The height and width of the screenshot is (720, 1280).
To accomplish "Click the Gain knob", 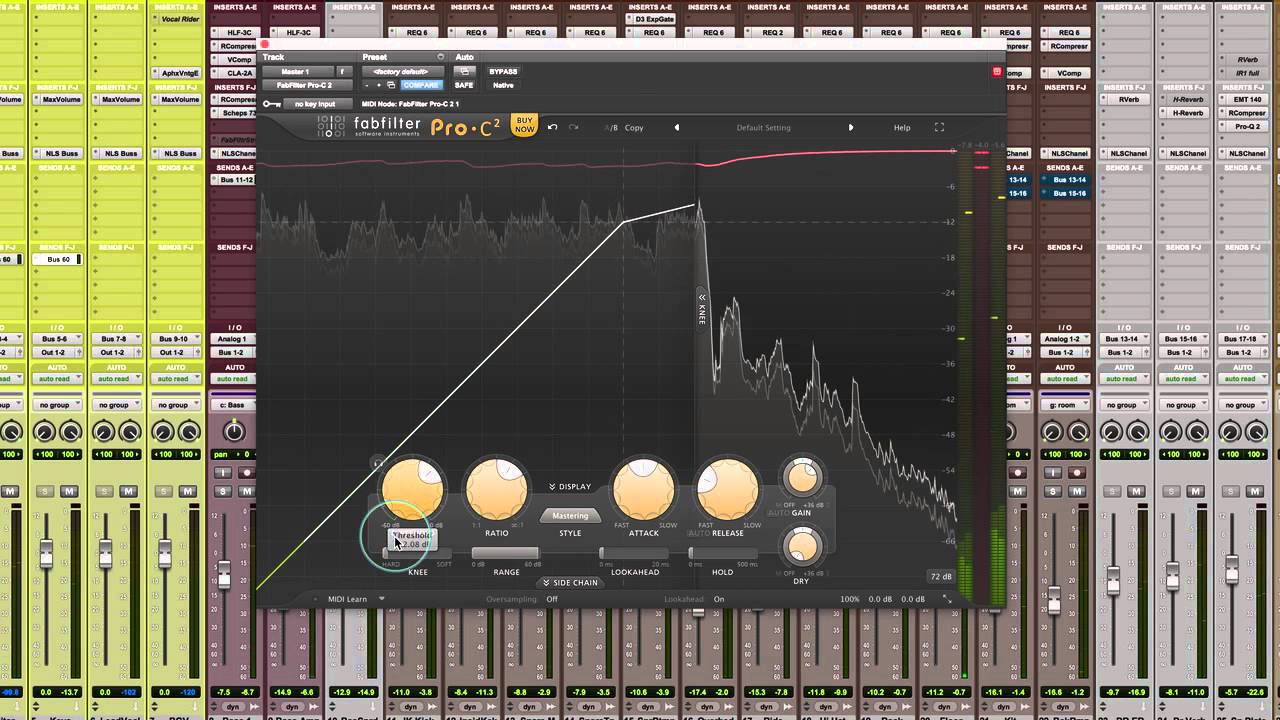I will pos(801,478).
